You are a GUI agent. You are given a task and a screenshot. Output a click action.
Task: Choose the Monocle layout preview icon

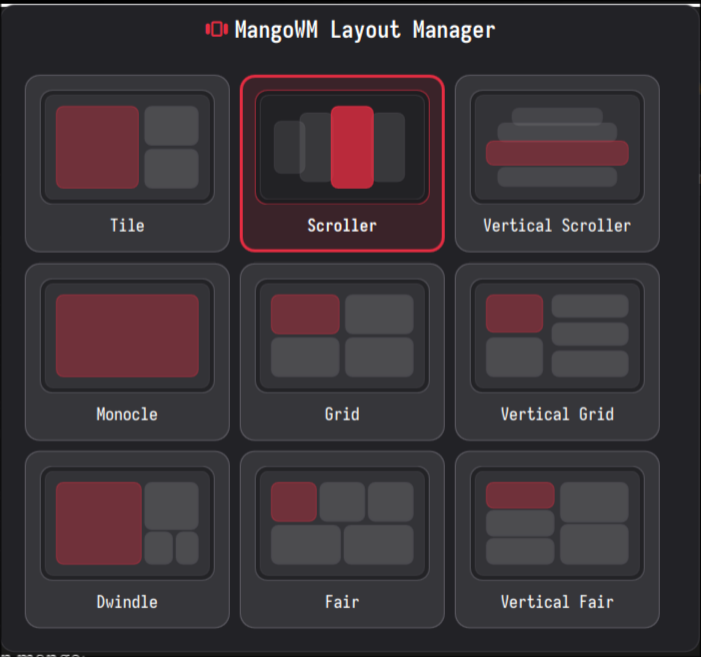point(127,336)
